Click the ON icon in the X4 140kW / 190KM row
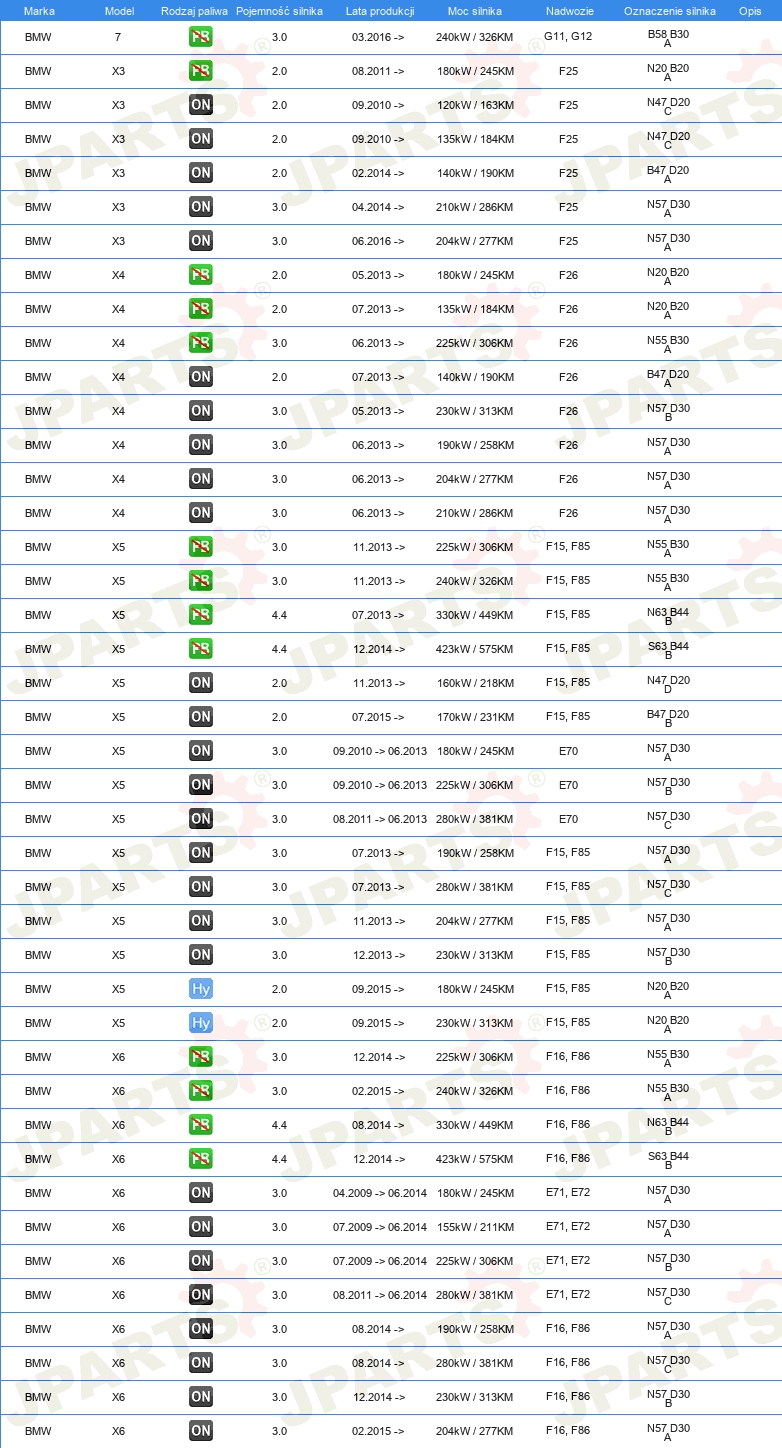Image resolution: width=782 pixels, height=1448 pixels. coord(201,377)
